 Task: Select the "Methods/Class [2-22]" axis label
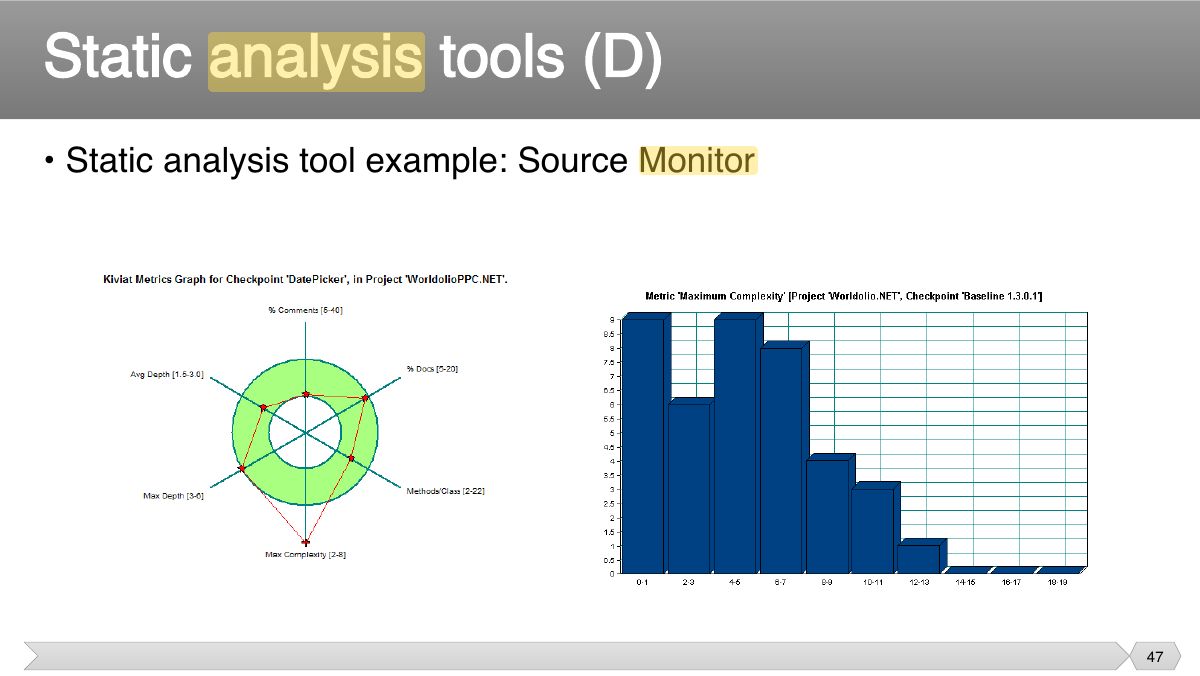[x=445, y=491]
